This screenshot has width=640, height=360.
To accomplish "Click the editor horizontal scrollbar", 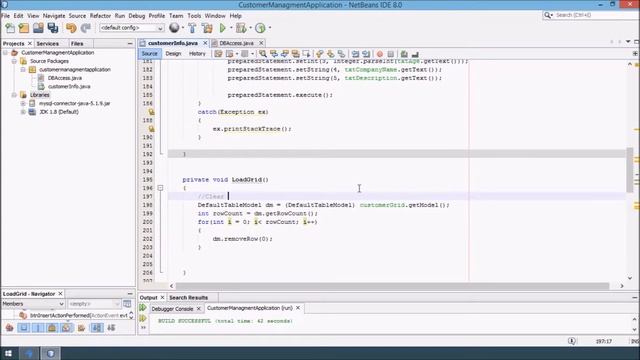I will click(392, 286).
